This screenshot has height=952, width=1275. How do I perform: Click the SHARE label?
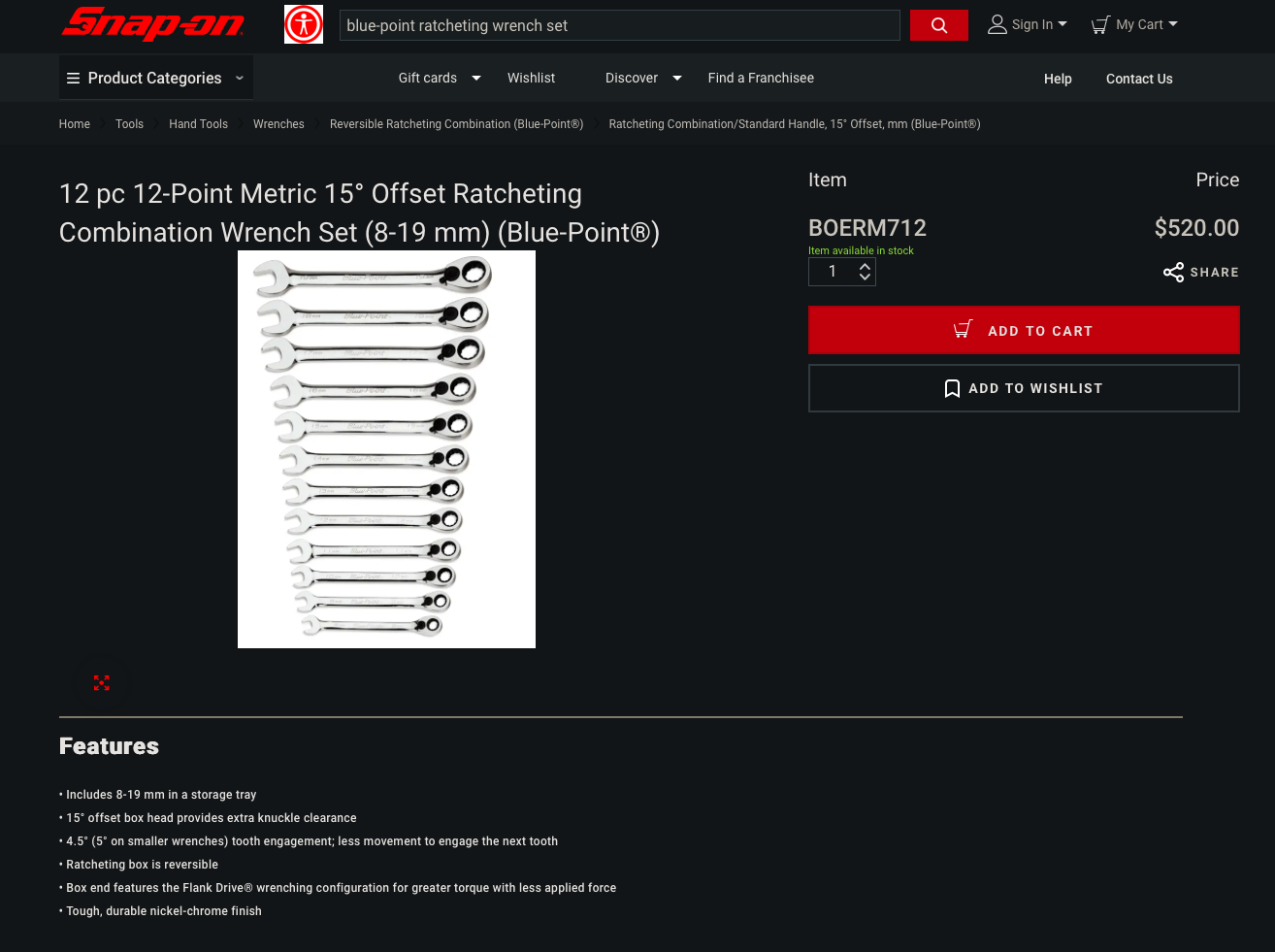click(x=1215, y=273)
